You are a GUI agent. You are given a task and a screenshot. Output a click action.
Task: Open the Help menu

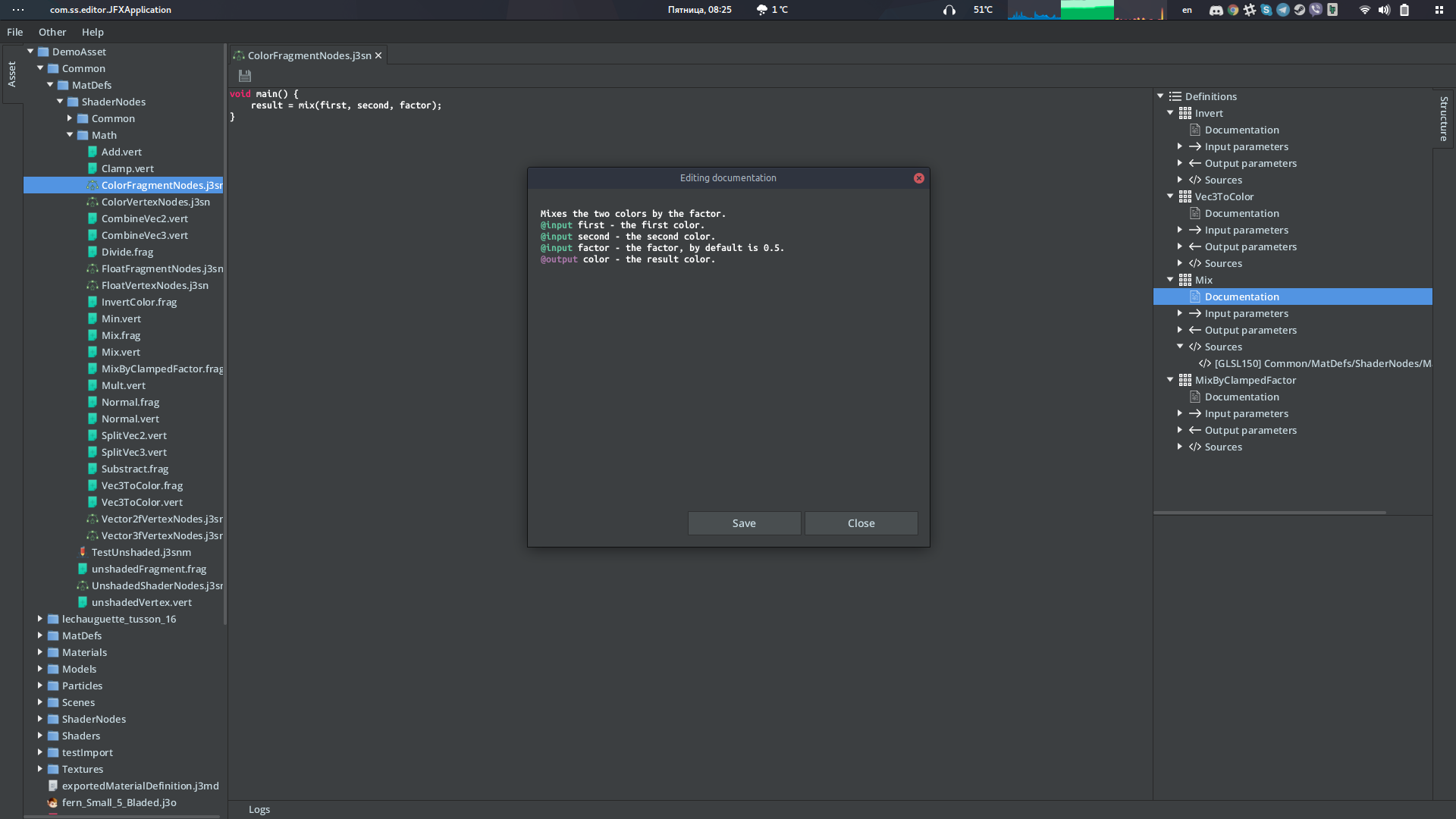[x=93, y=32]
